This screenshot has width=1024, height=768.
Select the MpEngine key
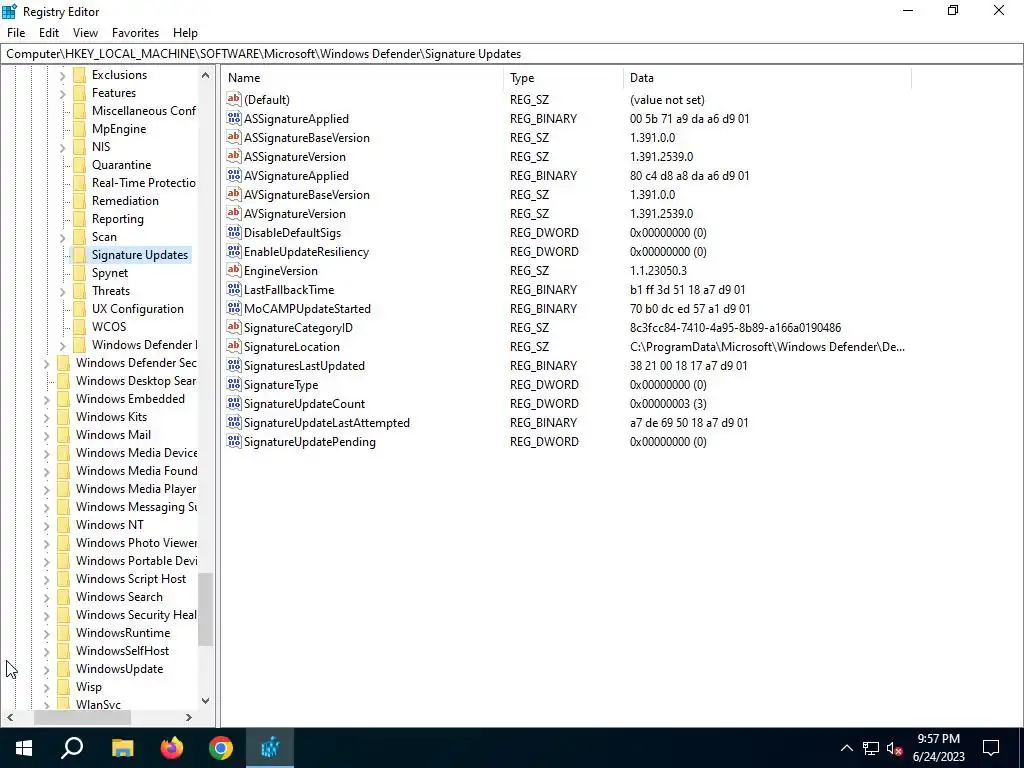(x=119, y=129)
